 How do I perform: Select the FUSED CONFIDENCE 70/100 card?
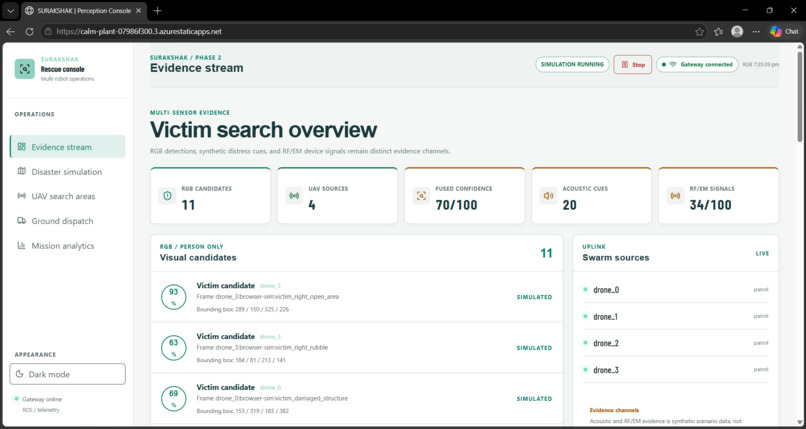pos(464,195)
